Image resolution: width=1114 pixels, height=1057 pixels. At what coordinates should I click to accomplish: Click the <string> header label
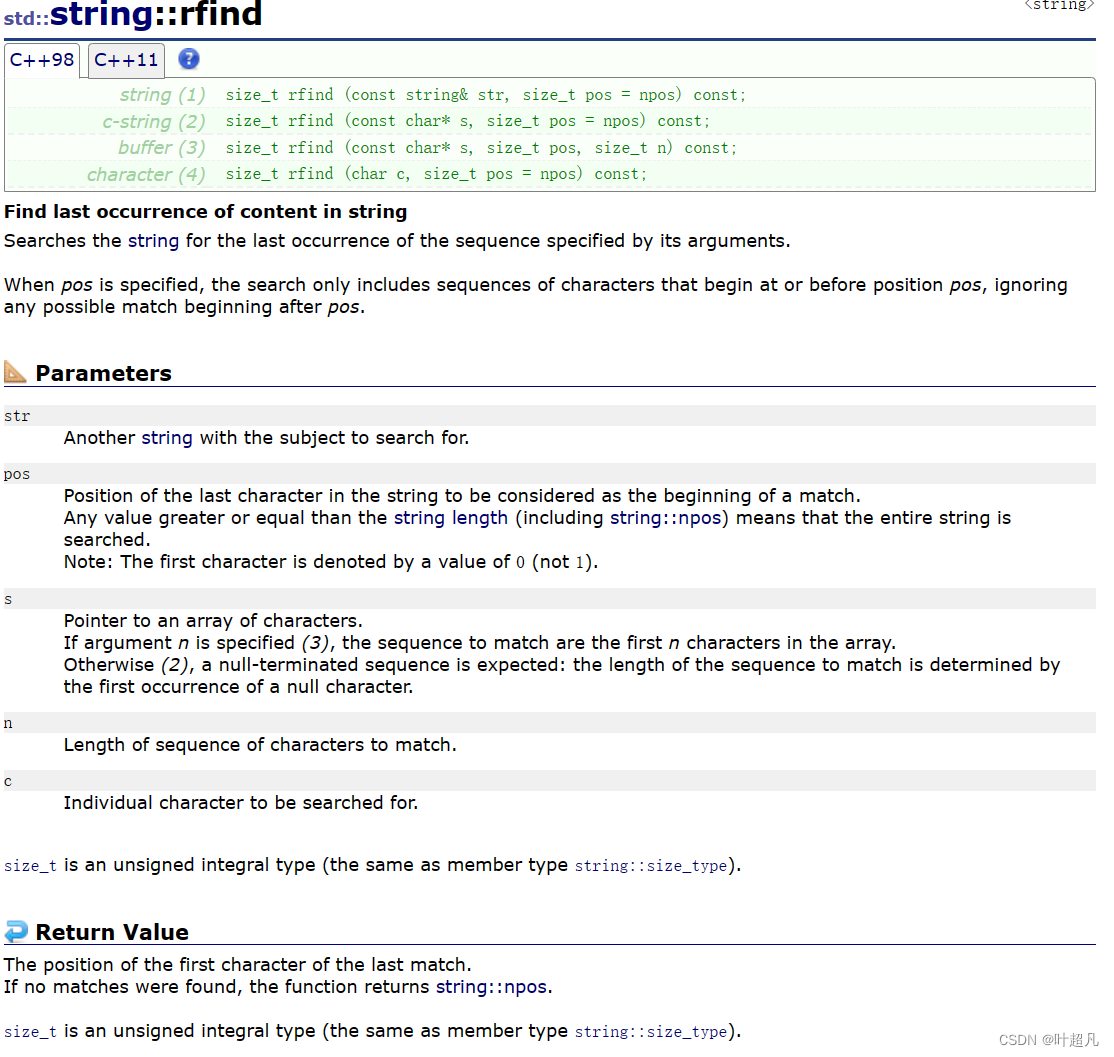coord(1059,6)
